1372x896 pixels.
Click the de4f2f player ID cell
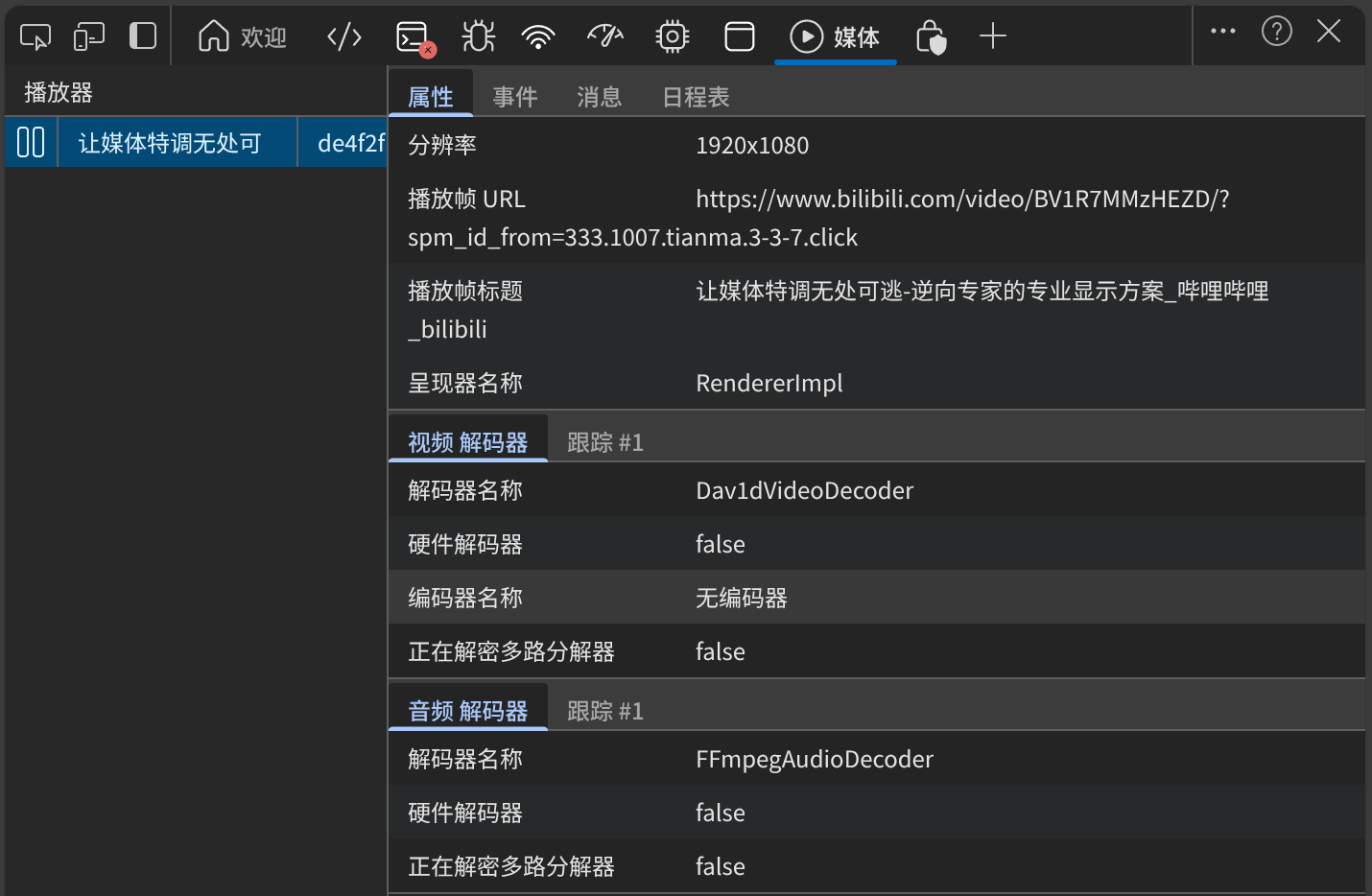point(343,142)
